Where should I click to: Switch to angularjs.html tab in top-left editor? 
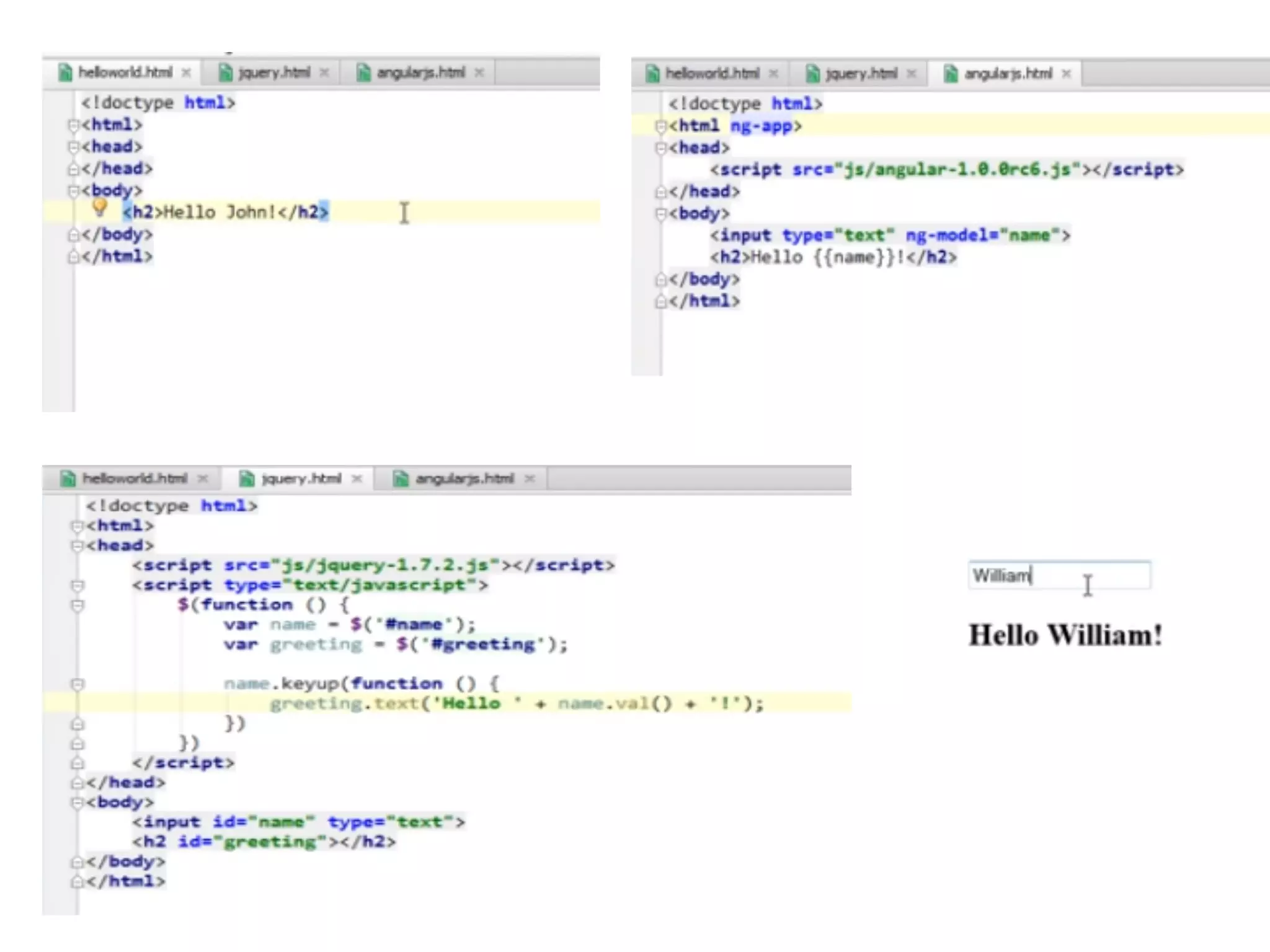(x=420, y=73)
